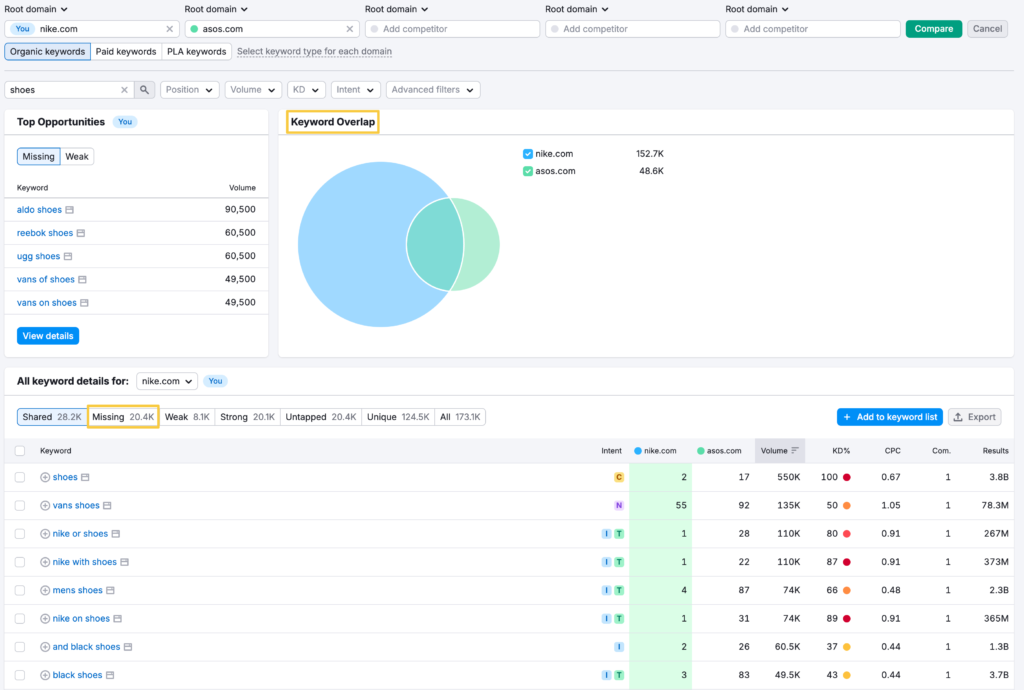Uncheck asos.com in Keyword Overlap legend
Viewport: 1024px width, 690px height.
[x=528, y=171]
